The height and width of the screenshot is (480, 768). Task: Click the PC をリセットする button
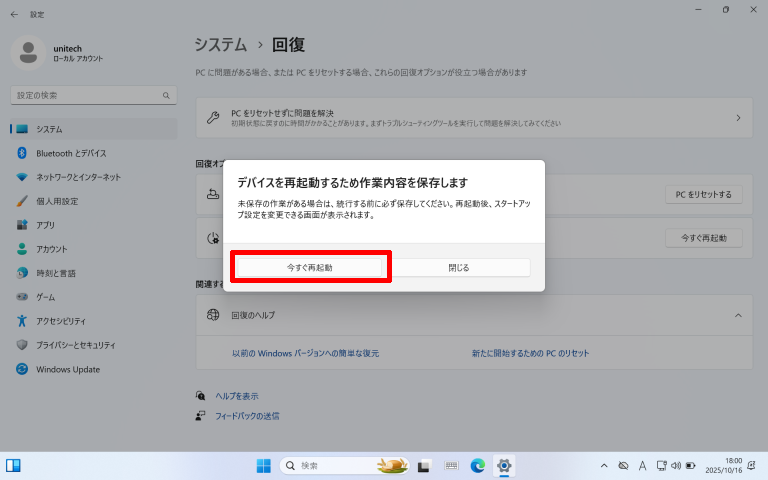click(703, 195)
